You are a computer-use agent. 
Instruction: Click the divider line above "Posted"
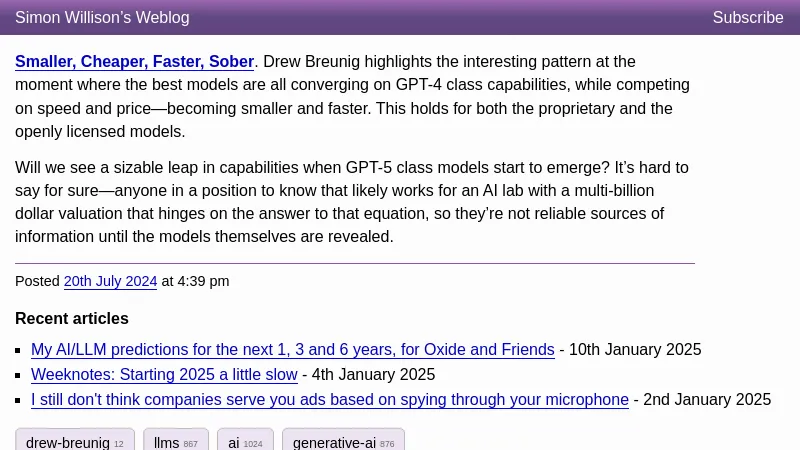tap(354, 263)
